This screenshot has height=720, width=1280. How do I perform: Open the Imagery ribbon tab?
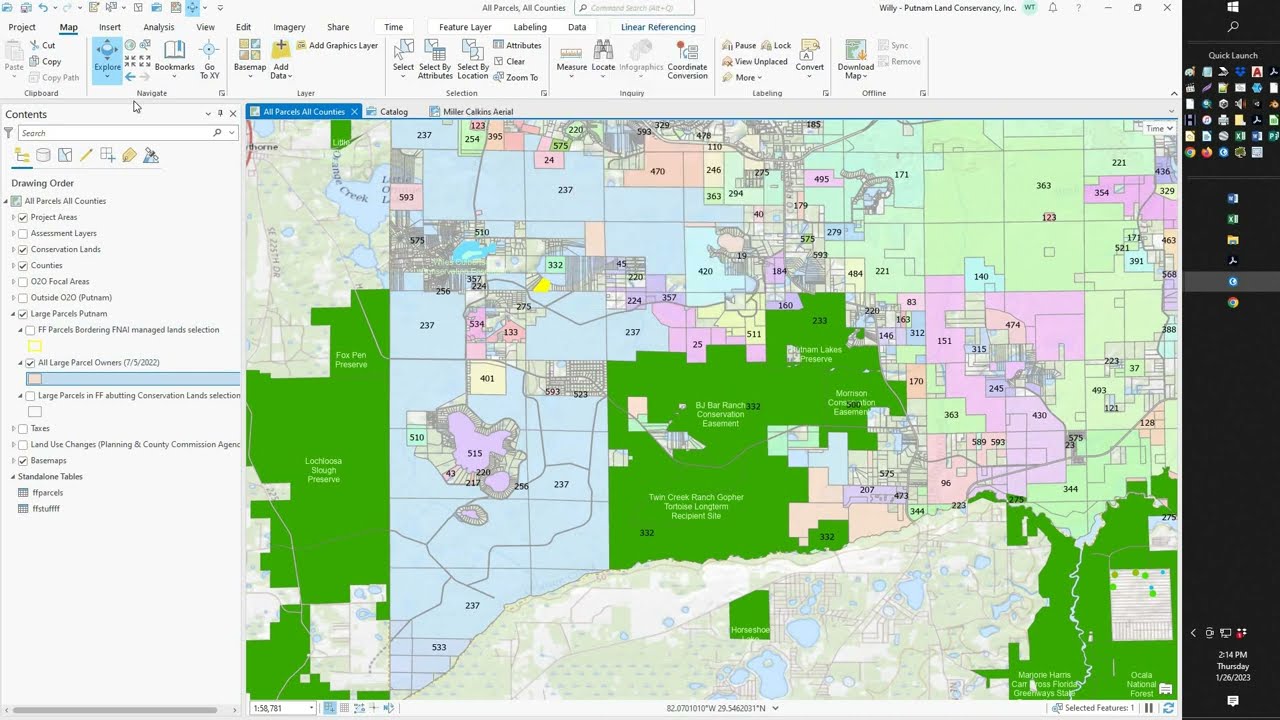point(289,27)
